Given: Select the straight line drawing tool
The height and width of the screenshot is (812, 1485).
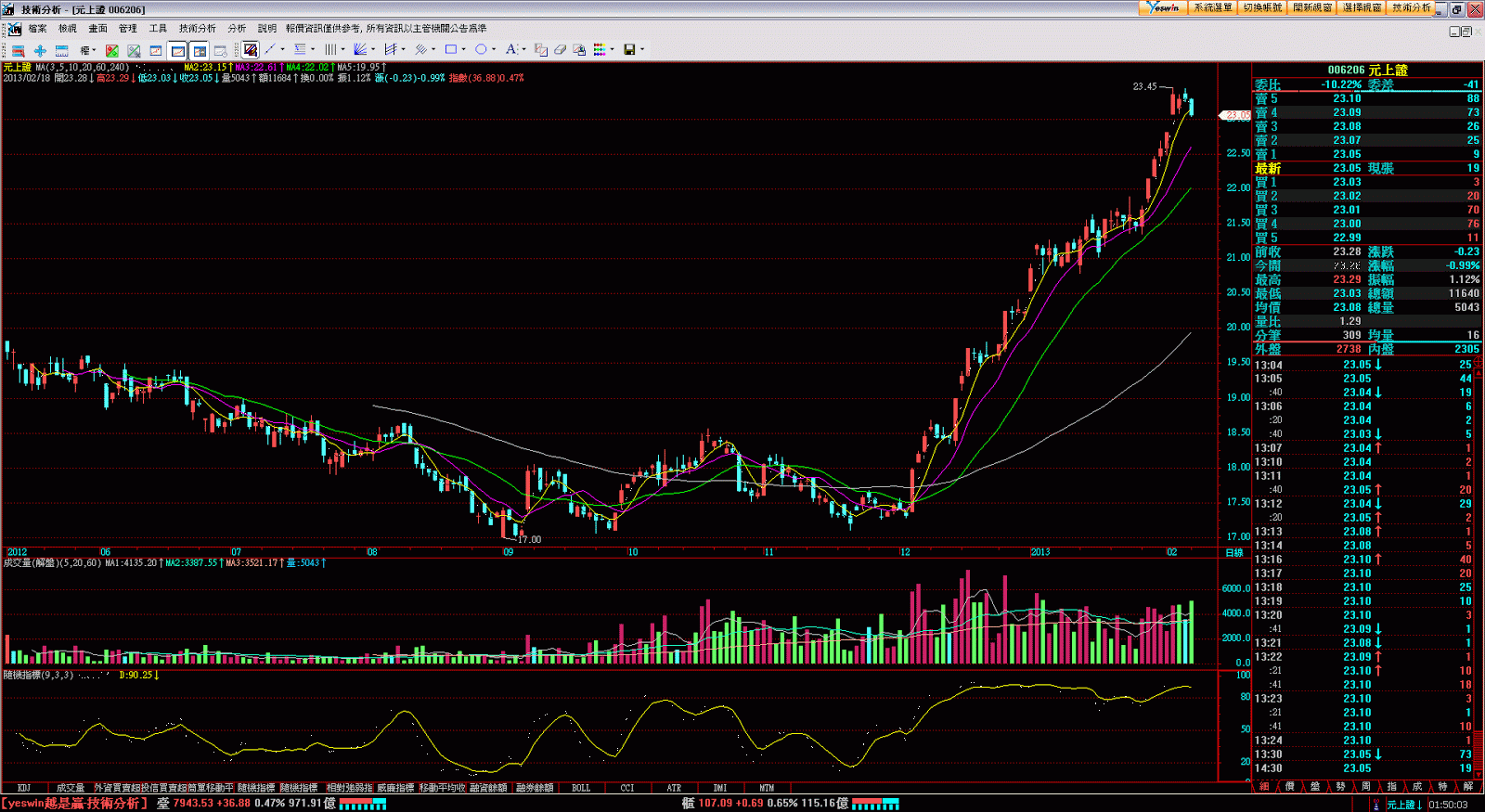Looking at the screenshot, I should [270, 49].
